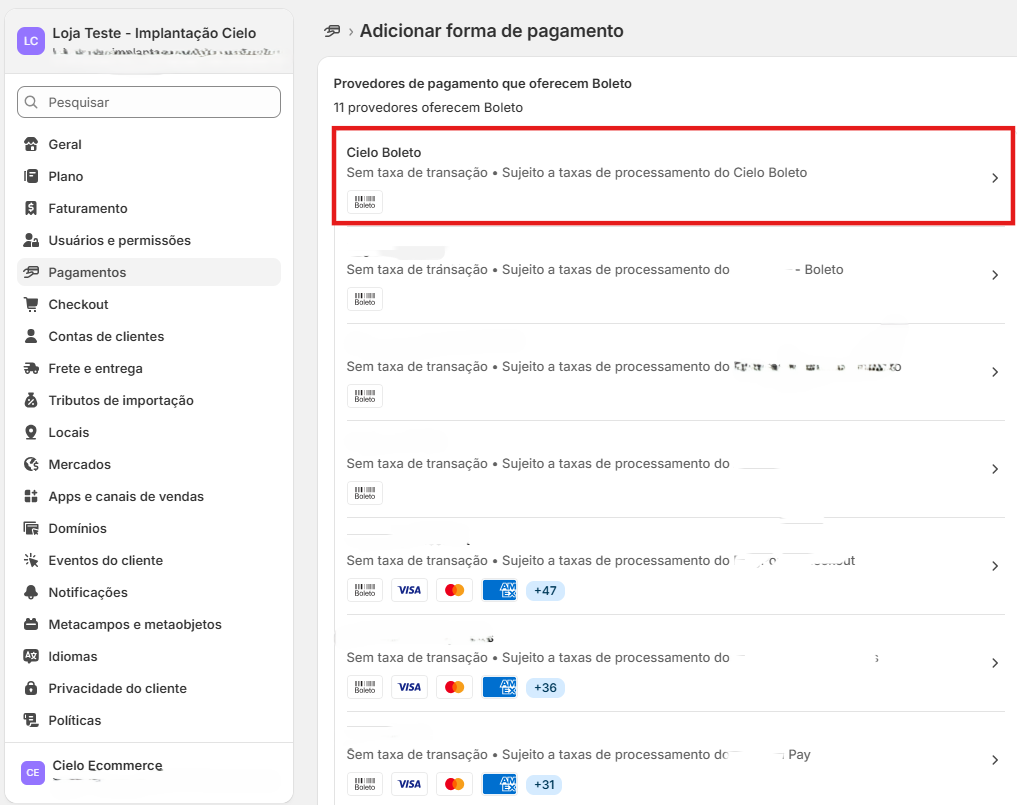Click the Cielo Ecommerce account name
The height and width of the screenshot is (805, 1017).
point(107,765)
